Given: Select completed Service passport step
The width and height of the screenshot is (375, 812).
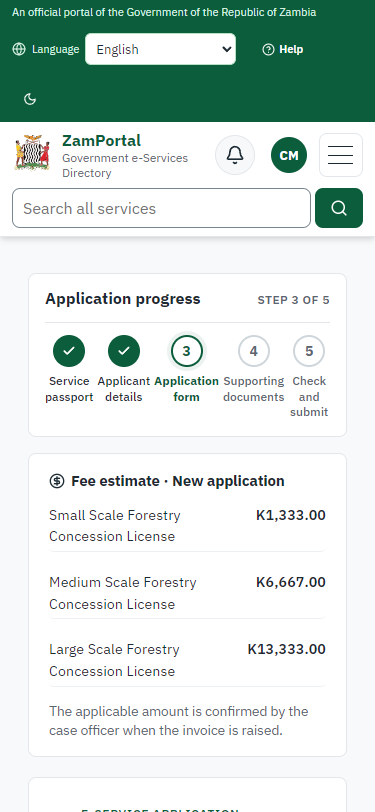Looking at the screenshot, I should (69, 351).
